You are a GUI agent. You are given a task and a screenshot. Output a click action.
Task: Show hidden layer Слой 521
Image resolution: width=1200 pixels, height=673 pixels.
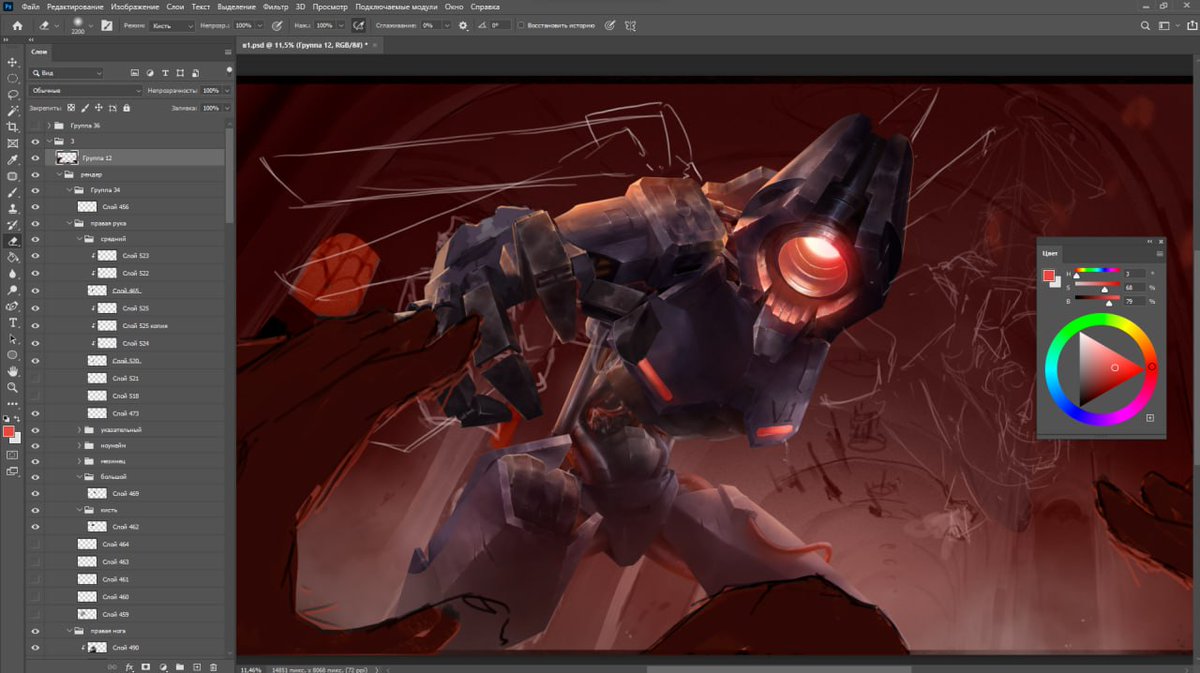pos(36,379)
